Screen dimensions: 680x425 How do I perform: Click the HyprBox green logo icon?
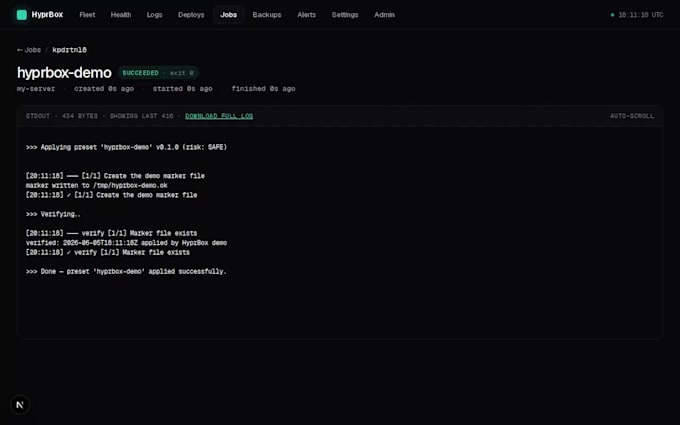click(x=22, y=15)
